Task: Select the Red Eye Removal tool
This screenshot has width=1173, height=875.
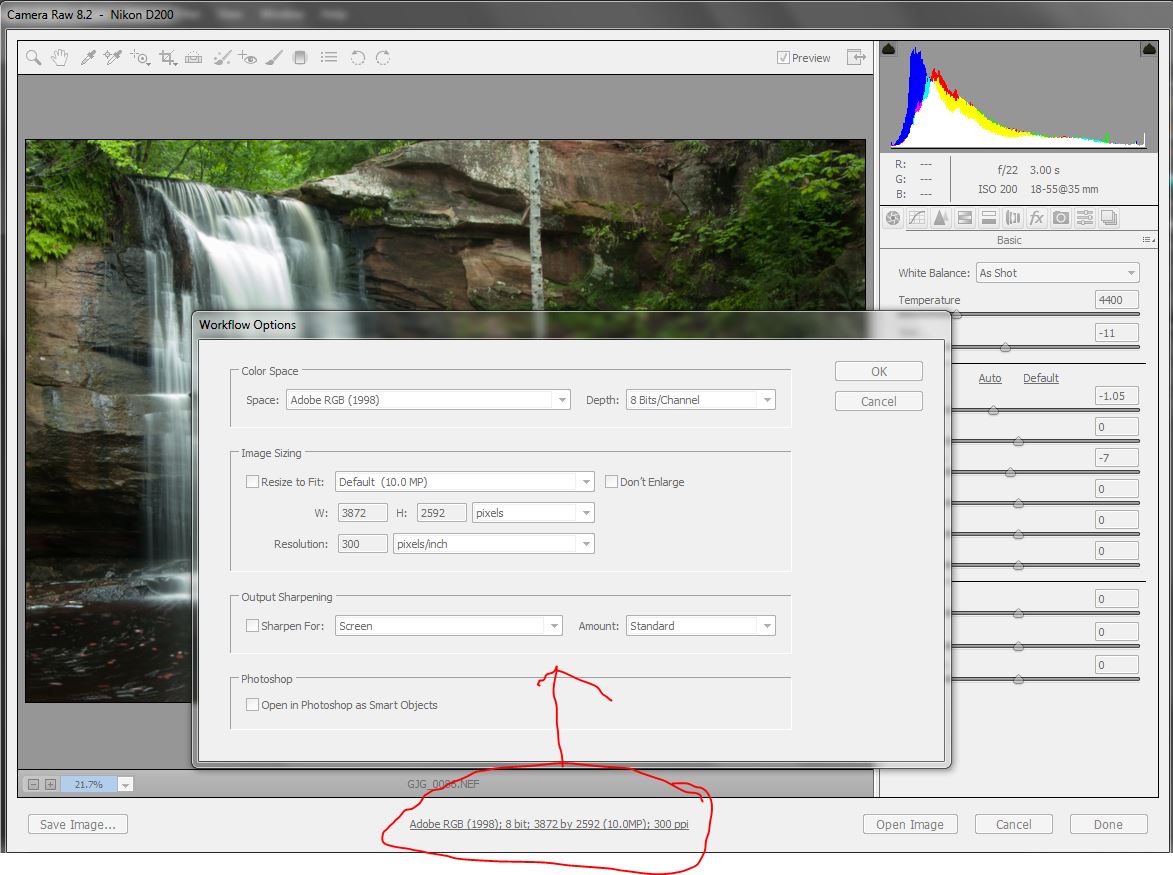Action: point(248,58)
